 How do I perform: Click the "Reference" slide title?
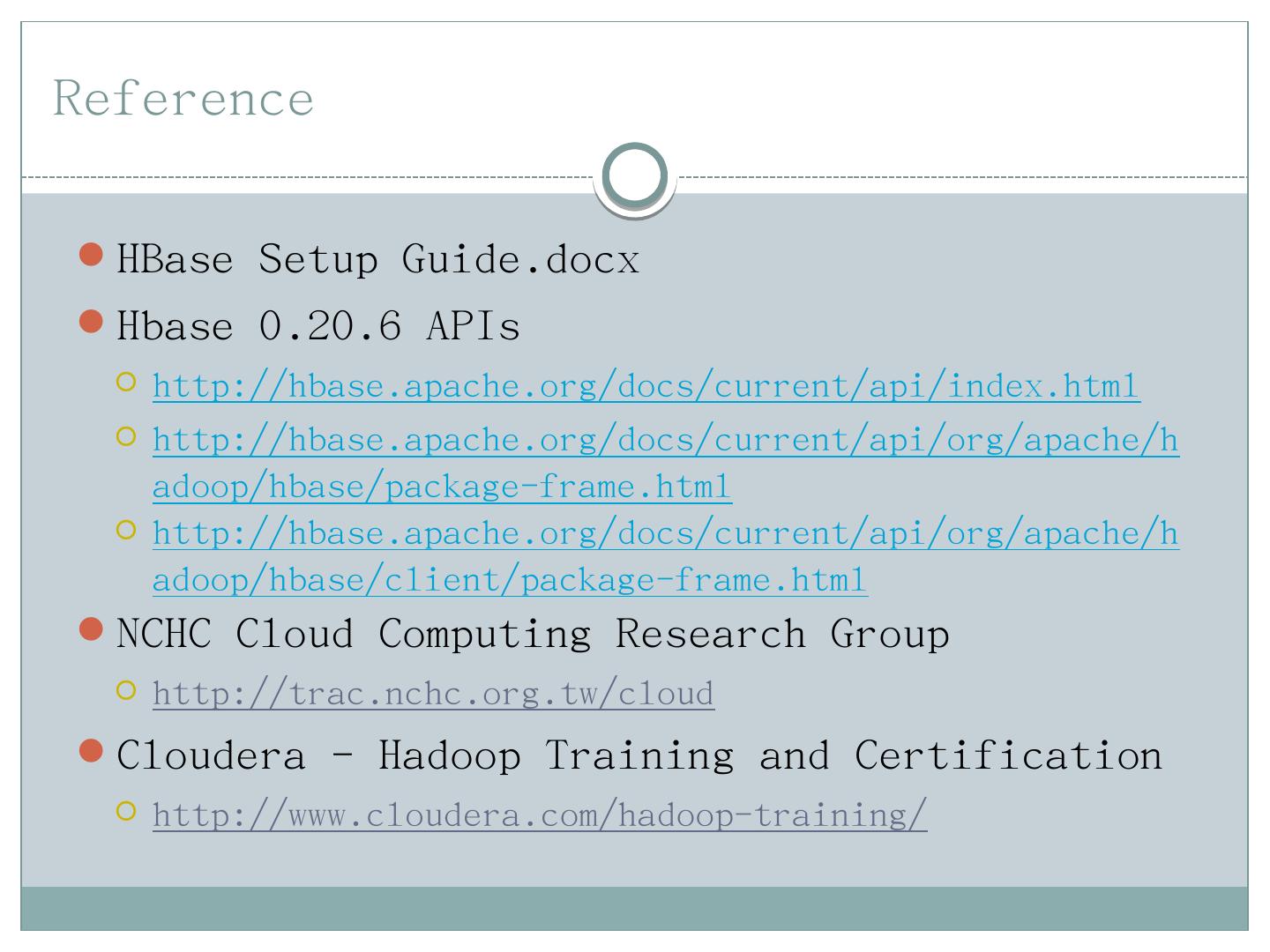pyautogui.click(x=183, y=97)
